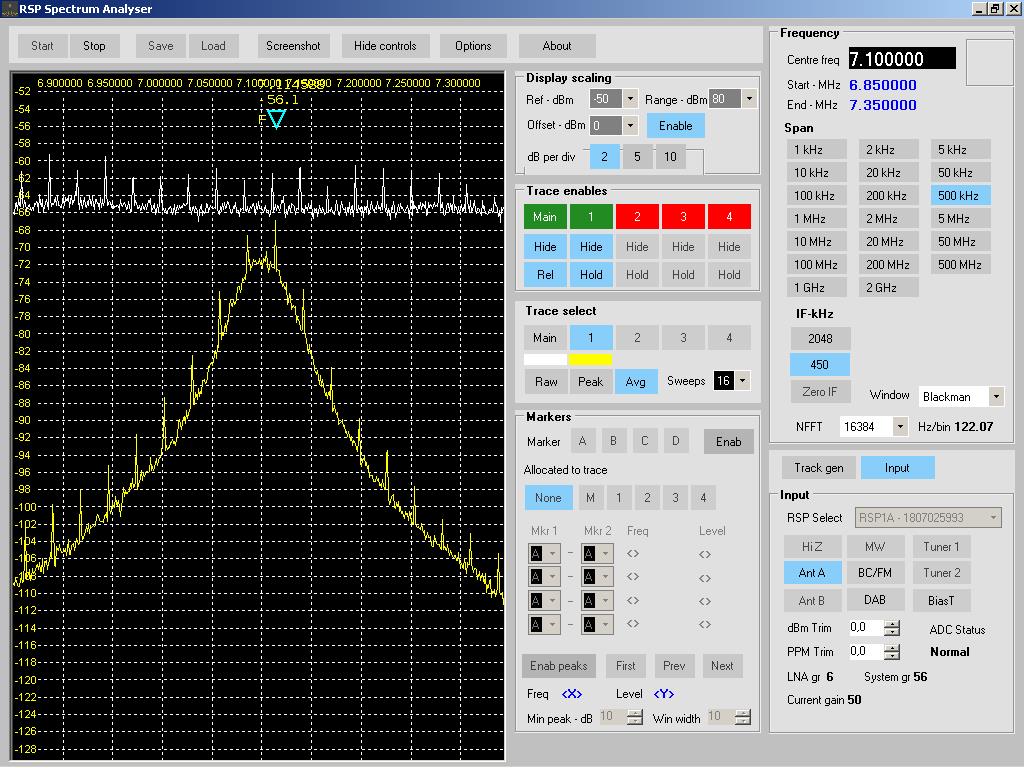Set span to 1 kHz
1024x768 pixels.
[x=816, y=150]
